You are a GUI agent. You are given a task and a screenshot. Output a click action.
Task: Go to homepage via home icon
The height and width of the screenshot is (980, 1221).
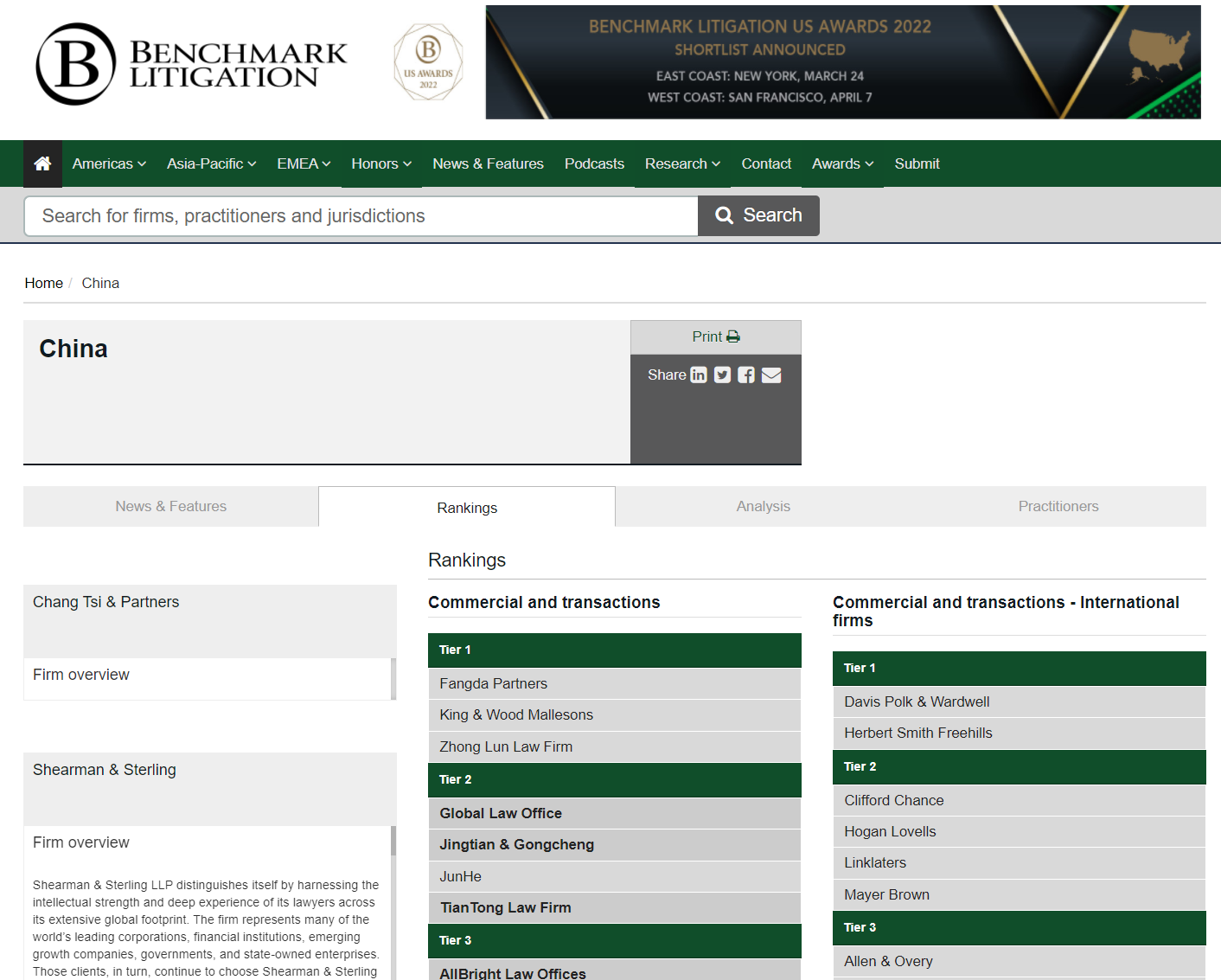(42, 163)
